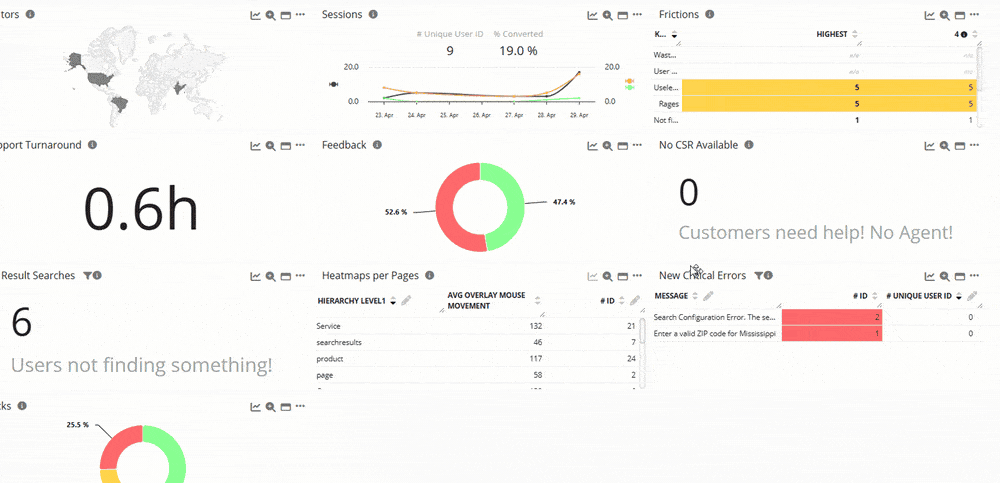Open the three-dot menu of Feedback widget
This screenshot has width=1000, height=483.
638,145
